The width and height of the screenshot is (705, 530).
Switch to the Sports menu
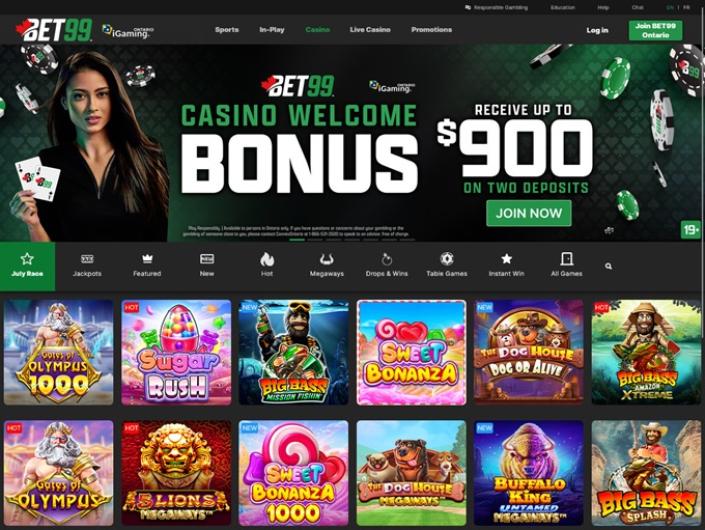(227, 30)
